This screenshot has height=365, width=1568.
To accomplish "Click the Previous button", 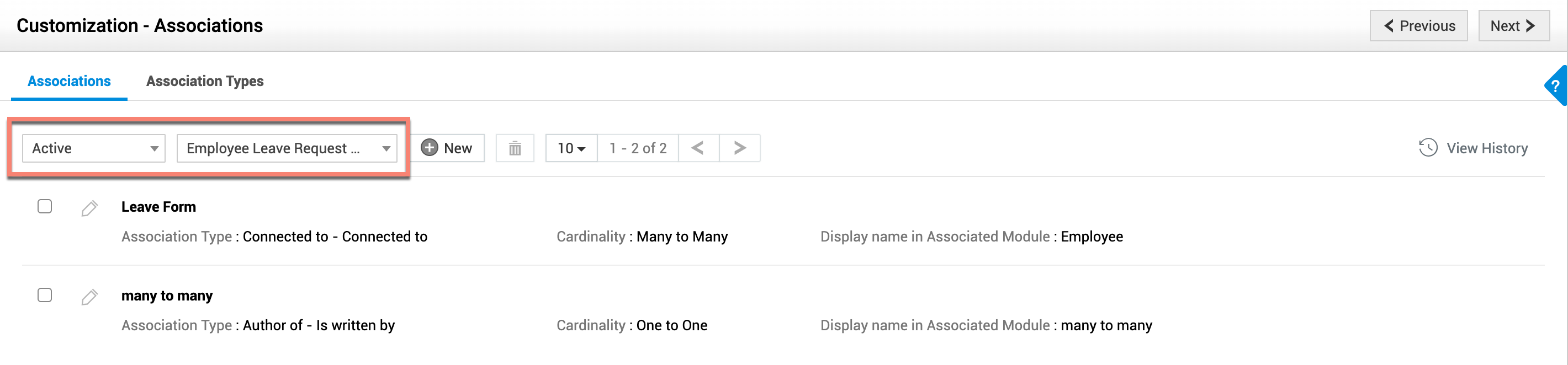I will (1418, 25).
